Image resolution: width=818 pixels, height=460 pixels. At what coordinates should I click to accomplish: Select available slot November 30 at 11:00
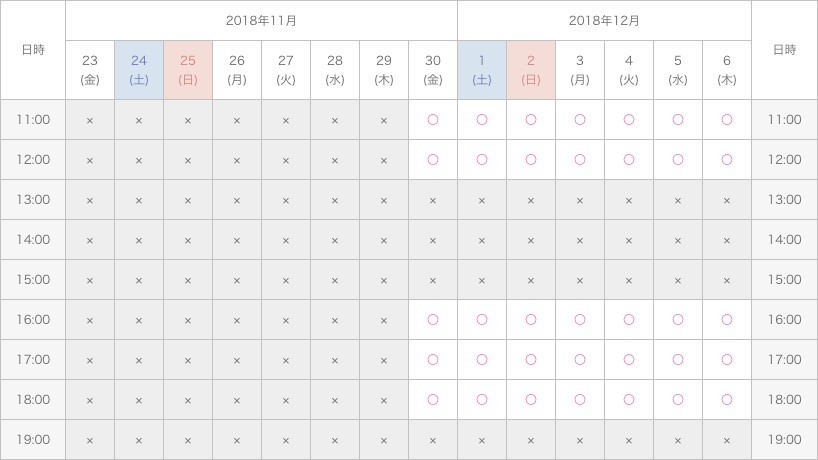[433, 119]
